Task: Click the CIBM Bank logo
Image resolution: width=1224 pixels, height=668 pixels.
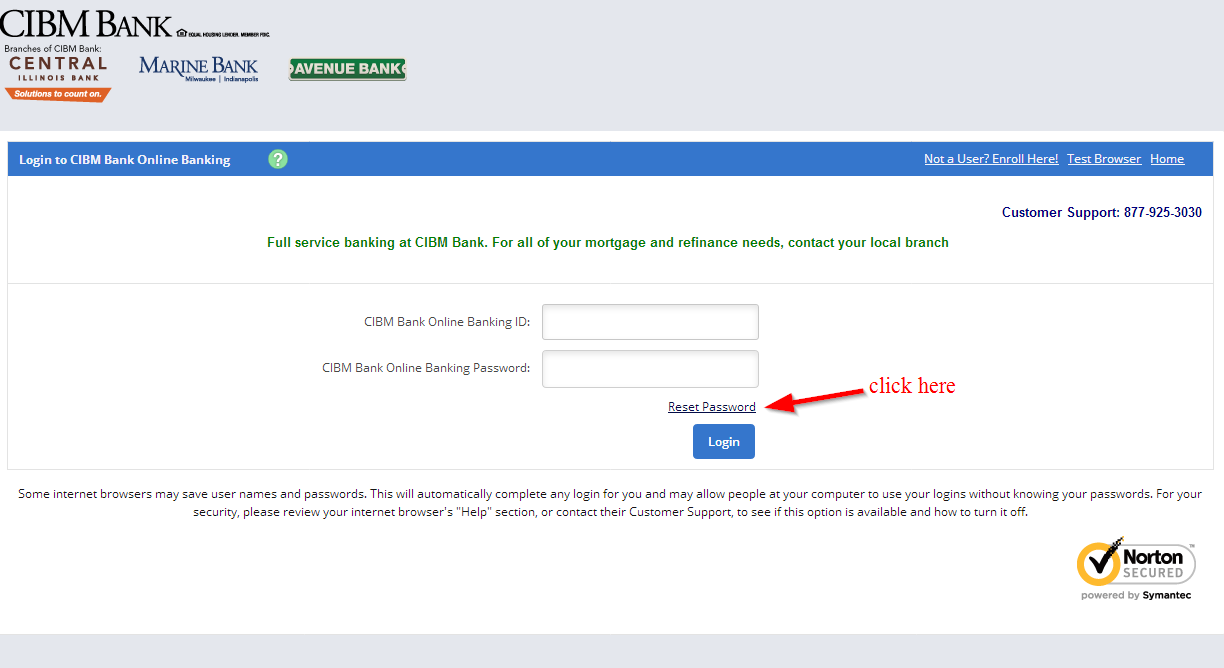Action: 86,24
